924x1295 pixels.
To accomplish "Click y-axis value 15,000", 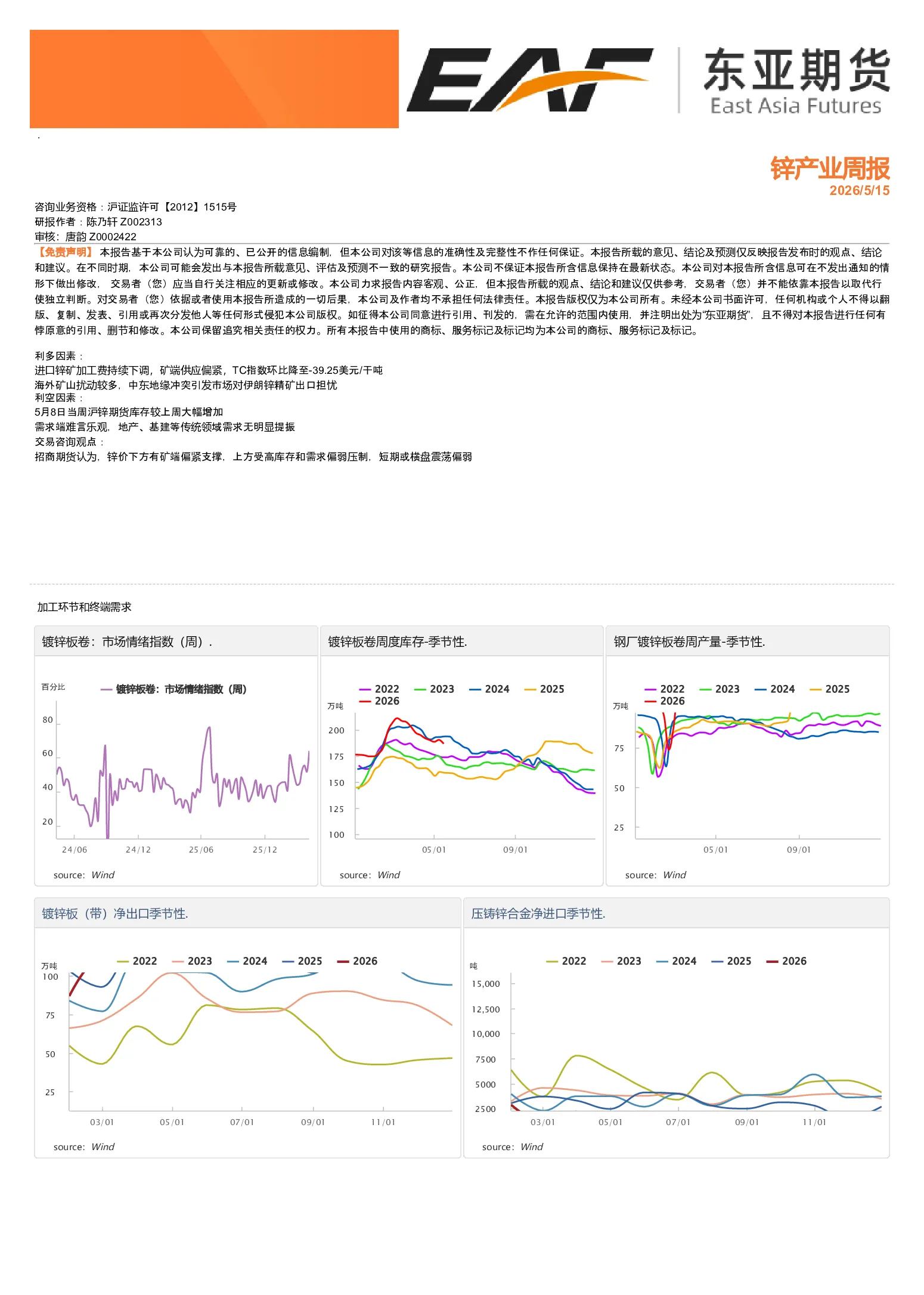I will click(486, 984).
